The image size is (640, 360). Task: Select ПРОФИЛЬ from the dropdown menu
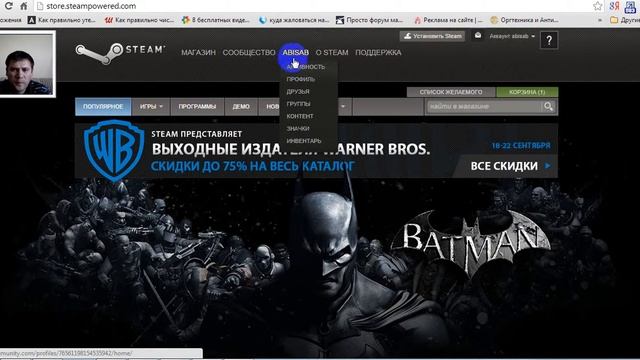click(x=300, y=79)
